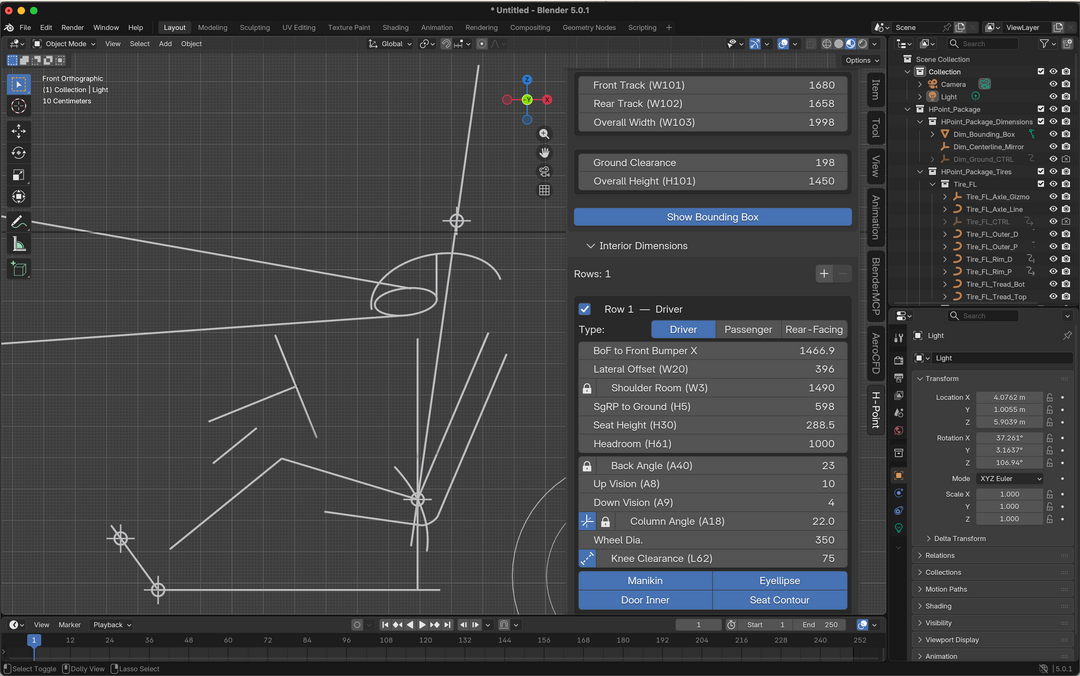This screenshot has width=1080, height=676.
Task: Activate the Scale tool
Action: tap(19, 175)
